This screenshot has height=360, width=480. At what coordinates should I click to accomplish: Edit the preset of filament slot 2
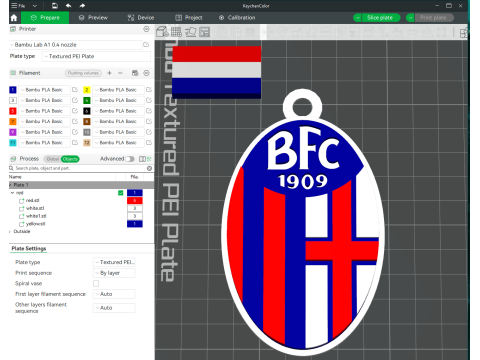pos(149,90)
